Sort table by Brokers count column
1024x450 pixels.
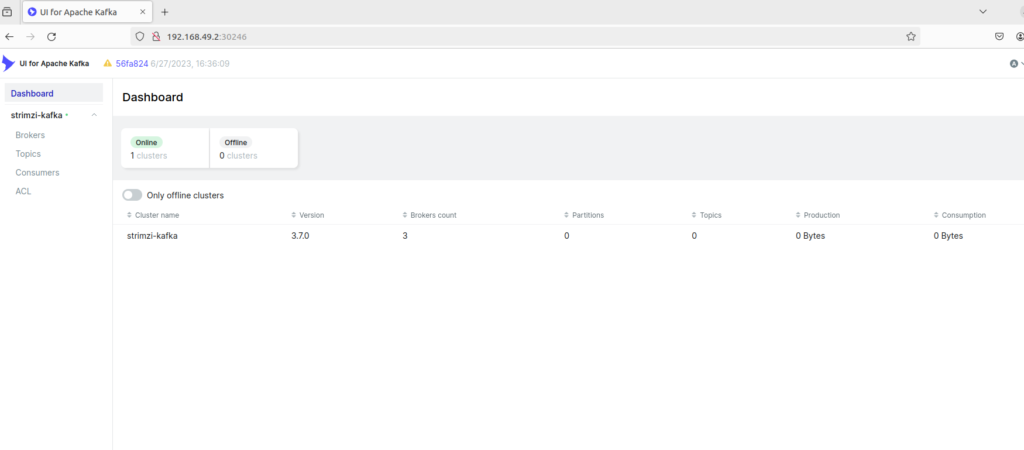pyautogui.click(x=433, y=215)
